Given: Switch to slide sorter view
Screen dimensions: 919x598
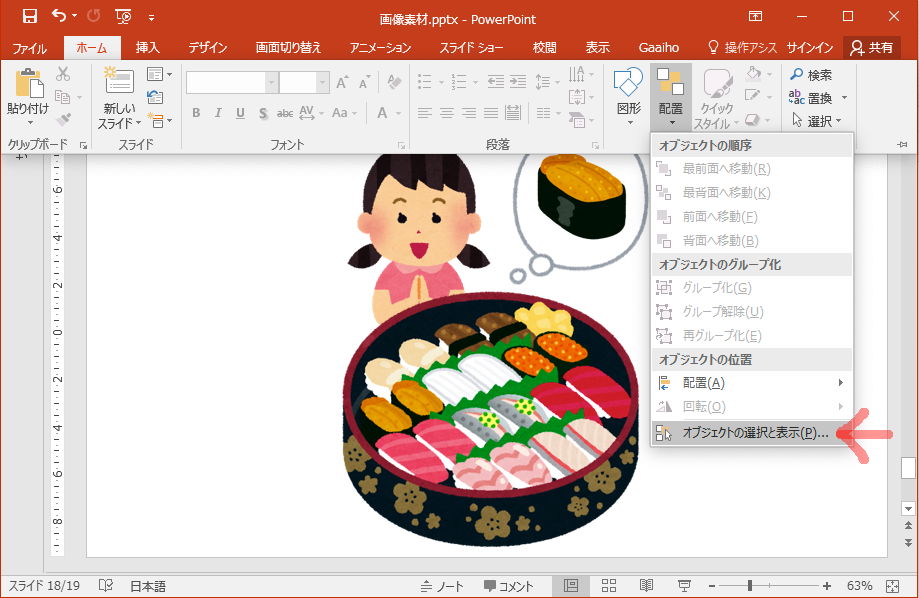Looking at the screenshot, I should click(x=608, y=586).
